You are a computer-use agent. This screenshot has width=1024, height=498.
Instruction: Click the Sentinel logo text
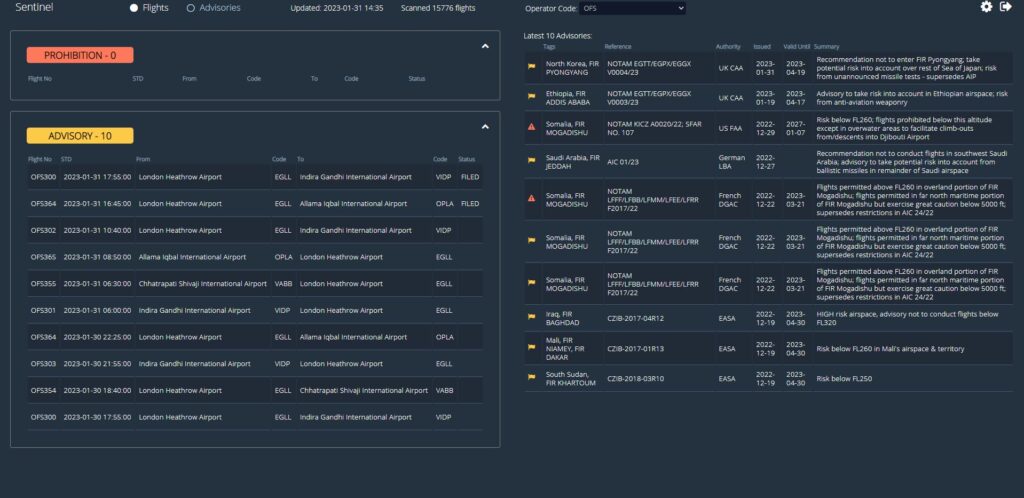point(34,8)
